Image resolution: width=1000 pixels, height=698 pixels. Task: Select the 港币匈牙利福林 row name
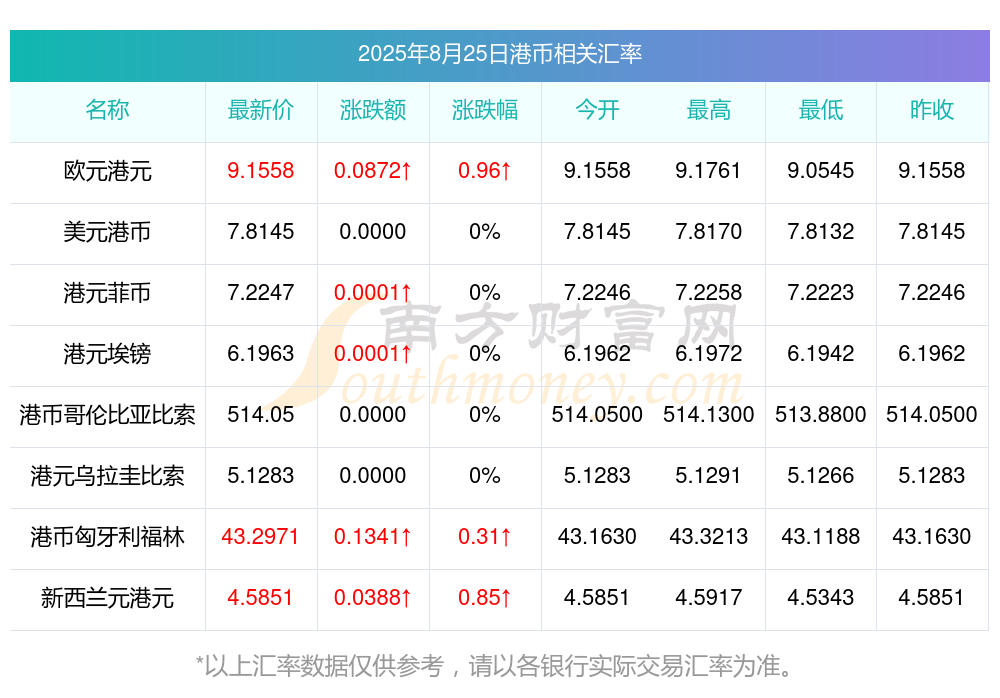tap(107, 537)
